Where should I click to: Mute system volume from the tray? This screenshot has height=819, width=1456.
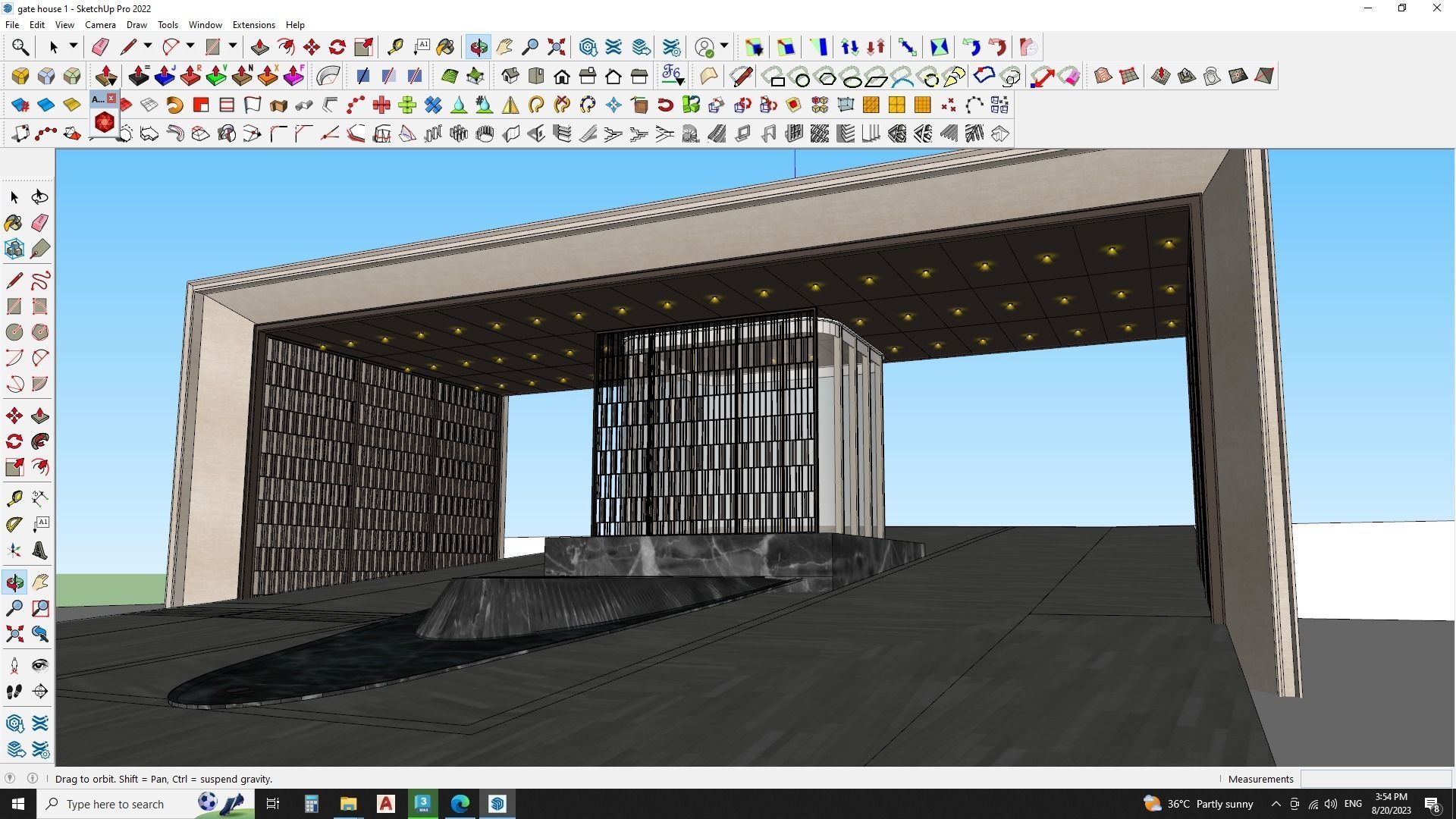1330,804
